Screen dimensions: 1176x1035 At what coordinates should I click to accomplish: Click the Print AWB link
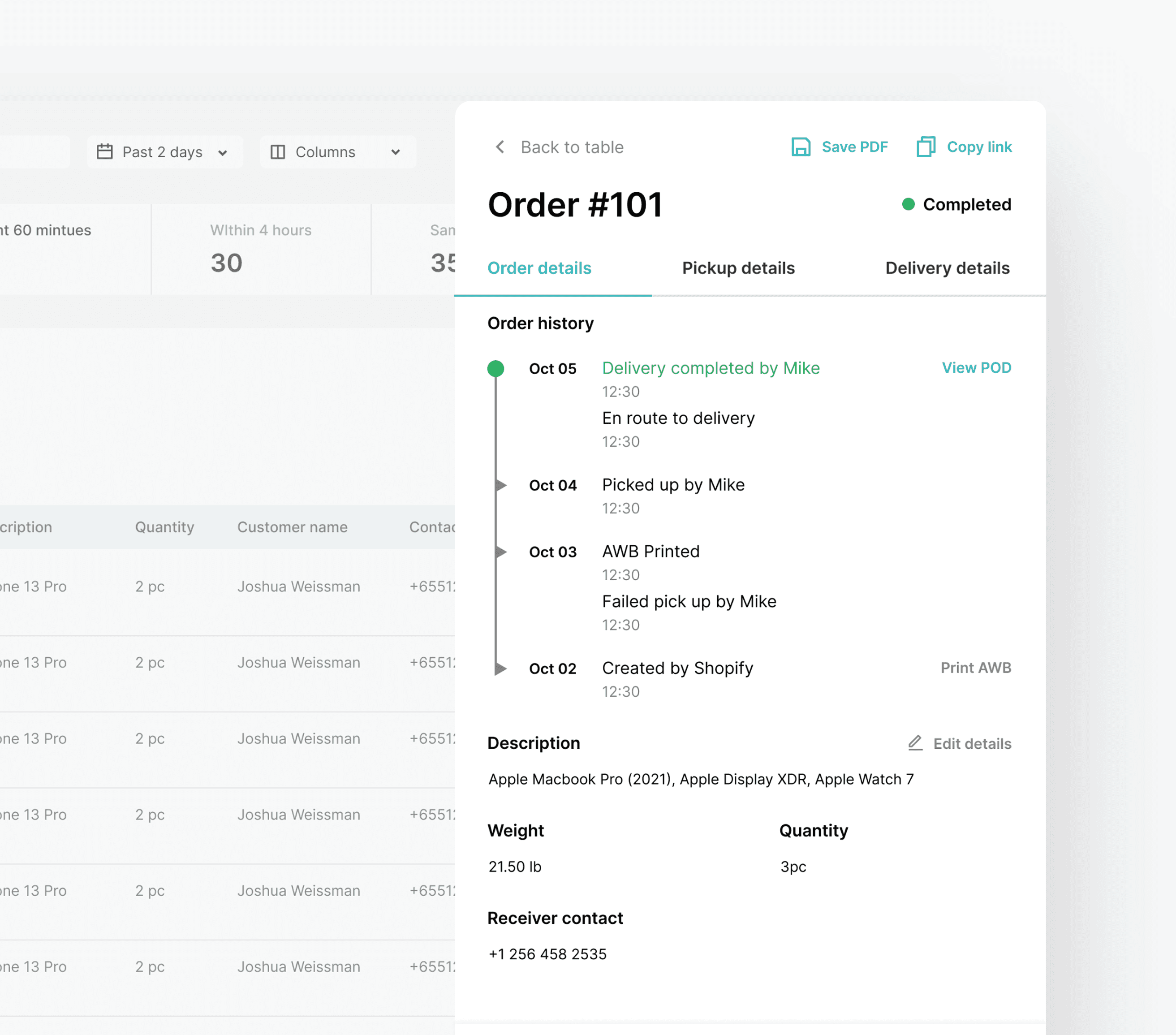[x=975, y=668]
